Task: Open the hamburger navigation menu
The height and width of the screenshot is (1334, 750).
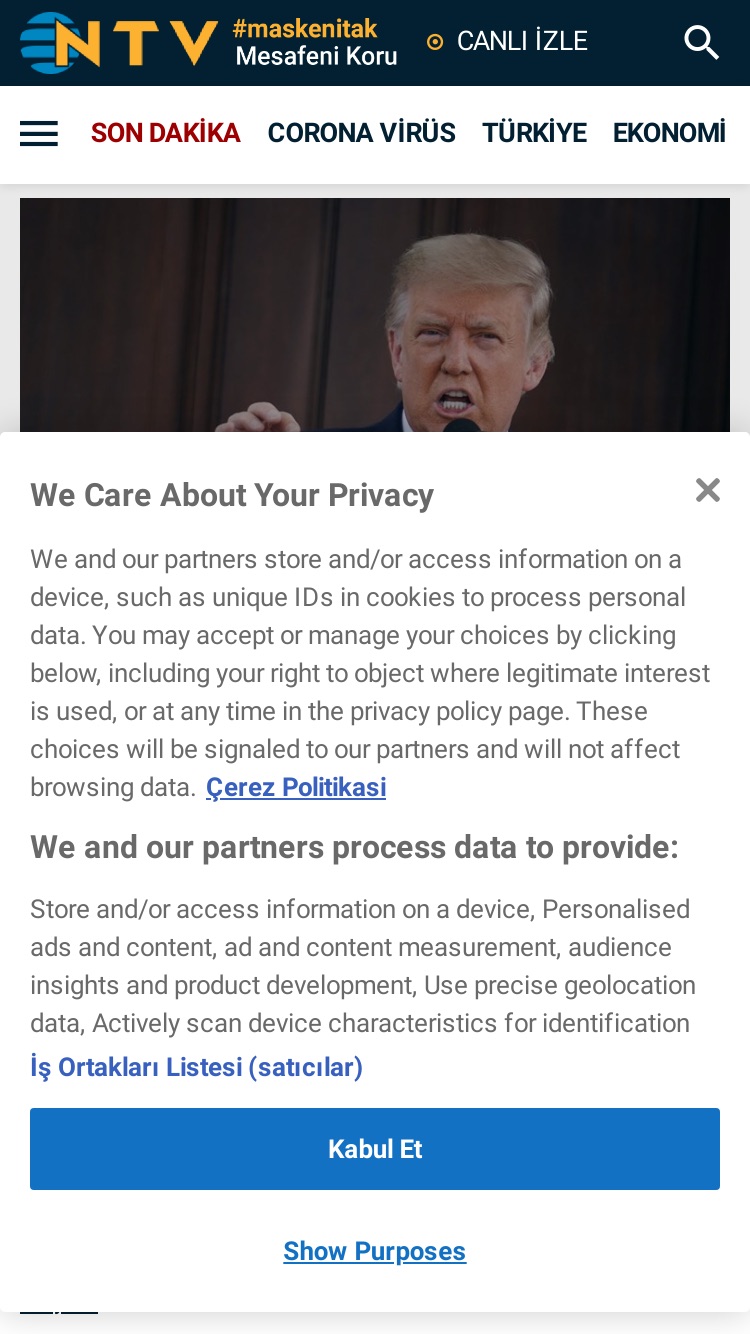Action: click(39, 133)
